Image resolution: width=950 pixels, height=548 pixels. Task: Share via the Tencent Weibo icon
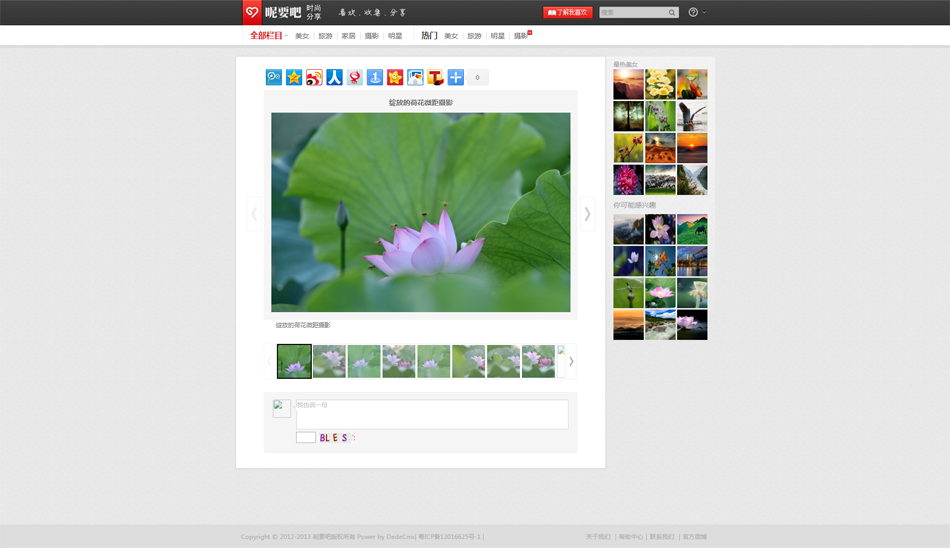(274, 77)
